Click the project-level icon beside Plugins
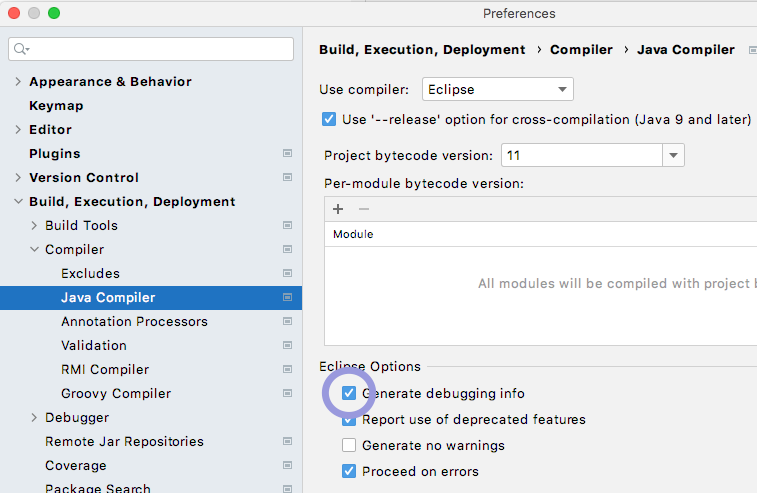The height and width of the screenshot is (493, 757). coord(287,154)
